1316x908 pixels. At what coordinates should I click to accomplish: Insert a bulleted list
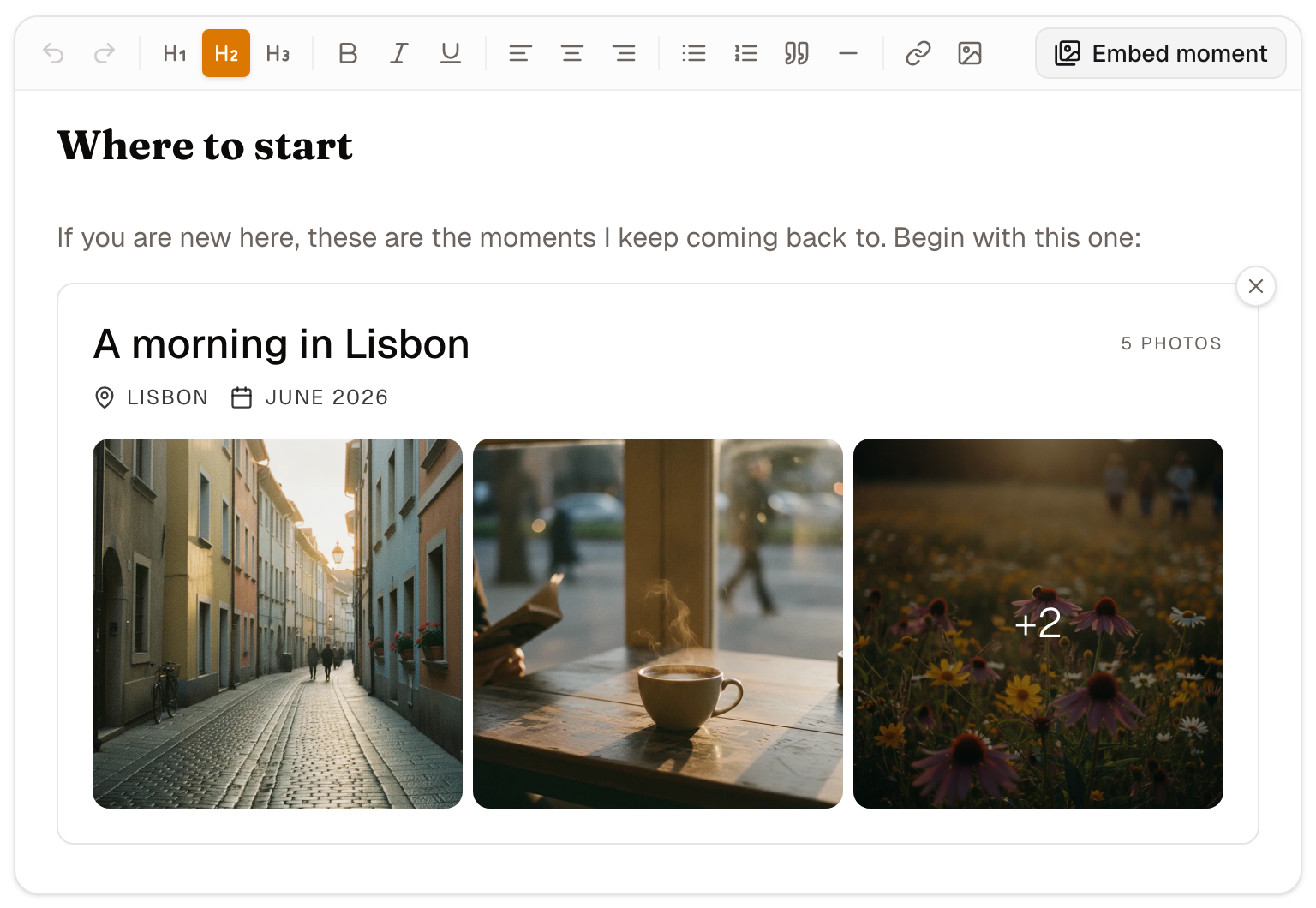pyautogui.click(x=694, y=53)
